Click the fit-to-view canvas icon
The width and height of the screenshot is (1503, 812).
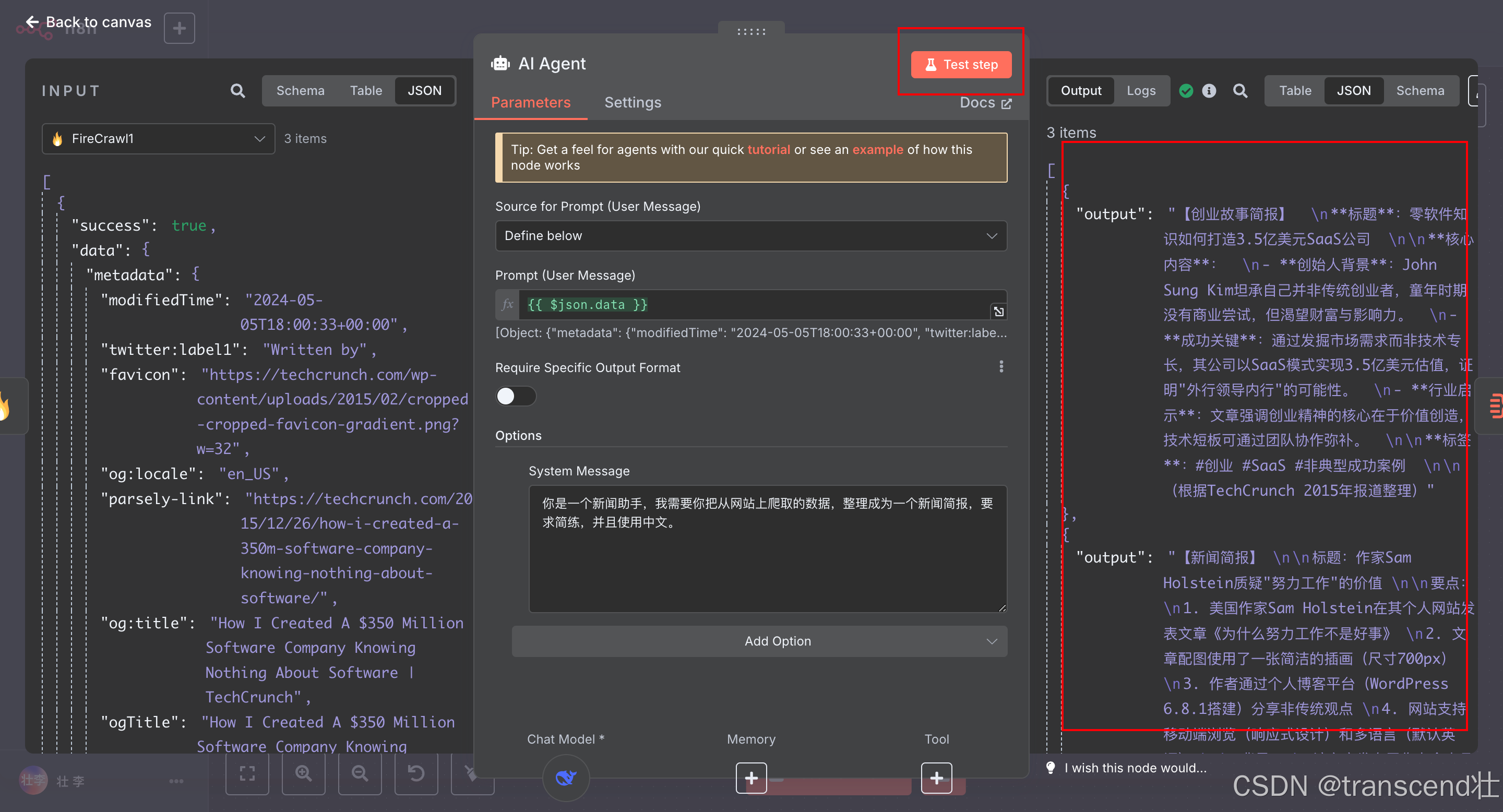tap(247, 773)
